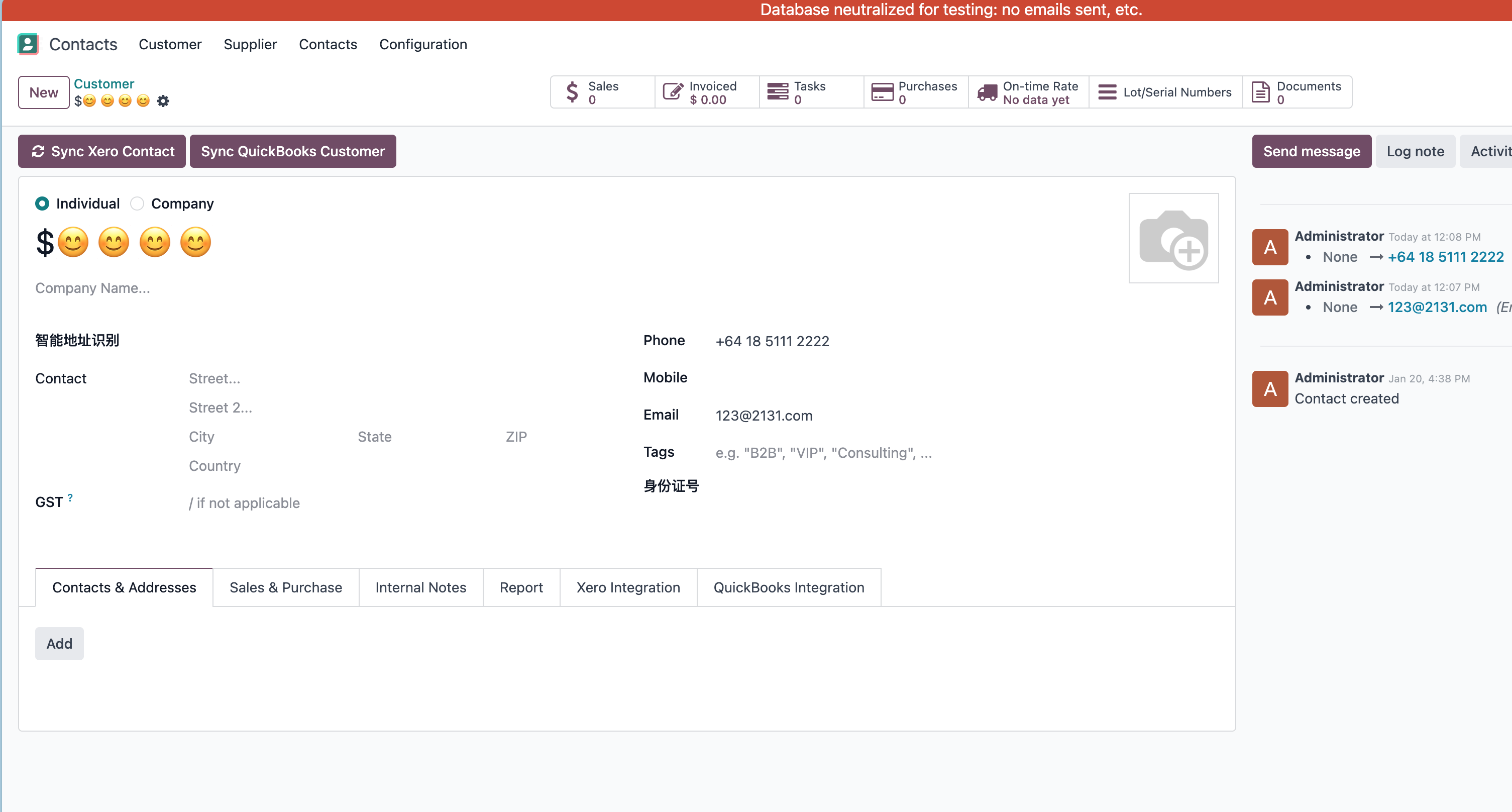Open the Customer menu
This screenshot has width=1512, height=812.
coord(170,45)
